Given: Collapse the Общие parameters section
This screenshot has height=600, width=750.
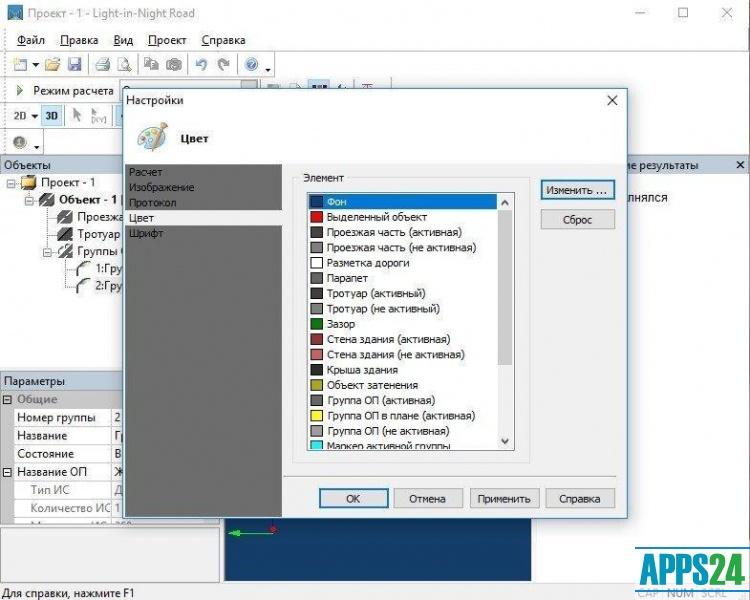Looking at the screenshot, I should coord(7,399).
